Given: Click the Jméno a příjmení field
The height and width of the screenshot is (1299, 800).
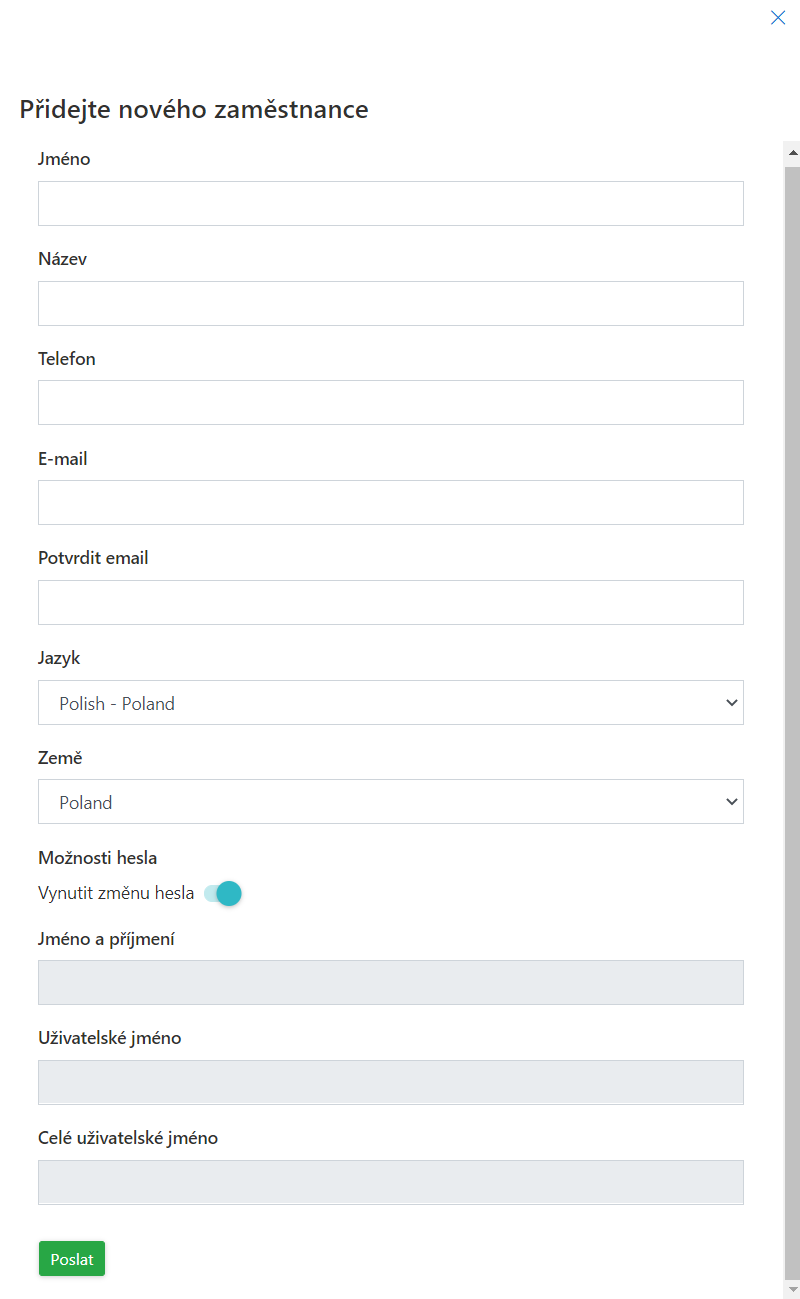Looking at the screenshot, I should point(390,982).
